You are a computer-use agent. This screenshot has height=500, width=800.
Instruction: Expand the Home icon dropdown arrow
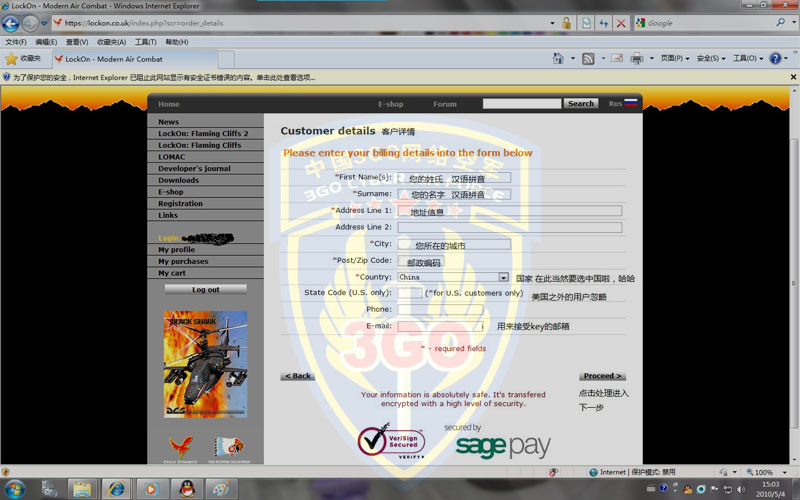pos(572,58)
